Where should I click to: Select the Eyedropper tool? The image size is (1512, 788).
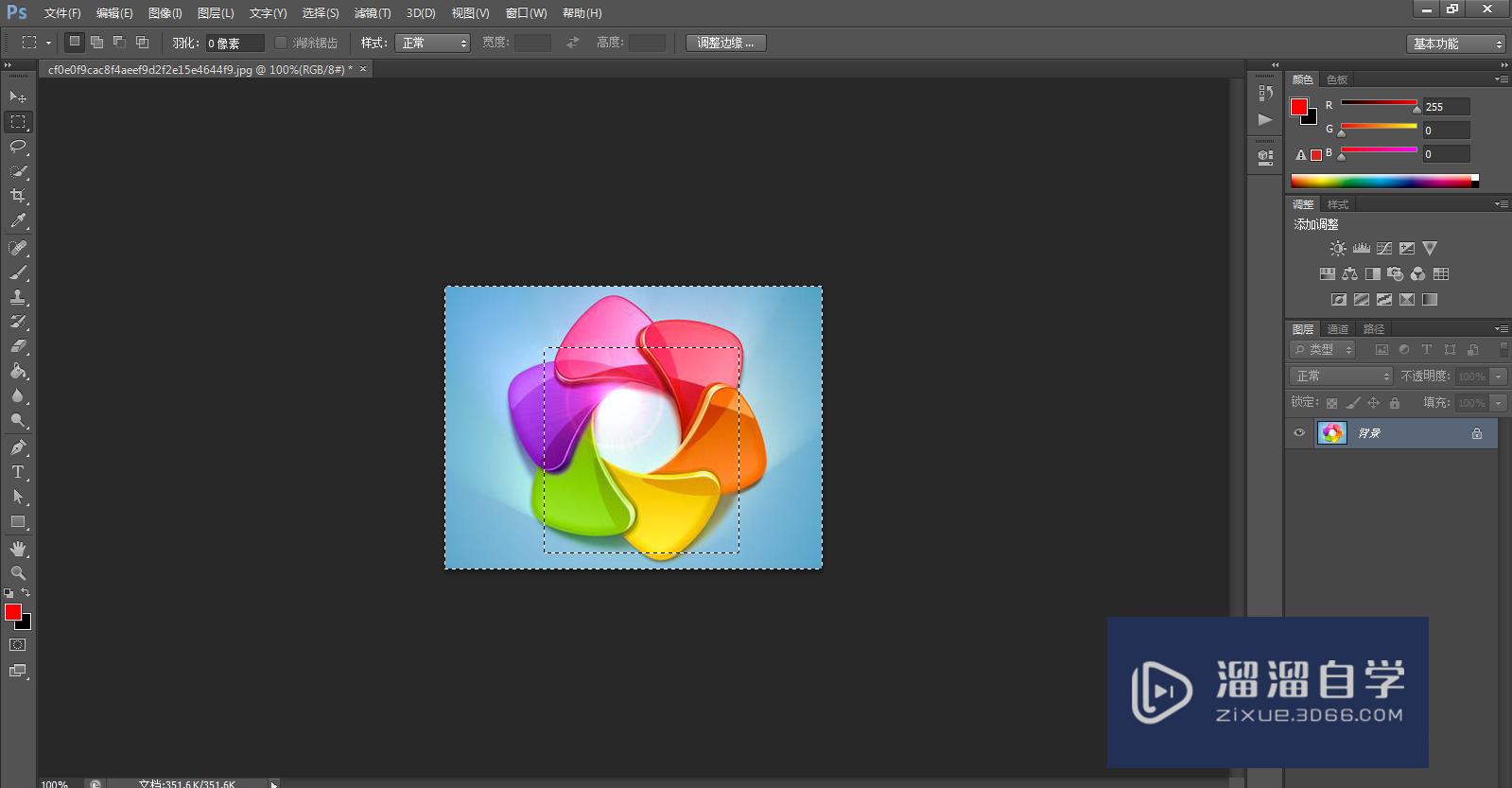(x=18, y=221)
